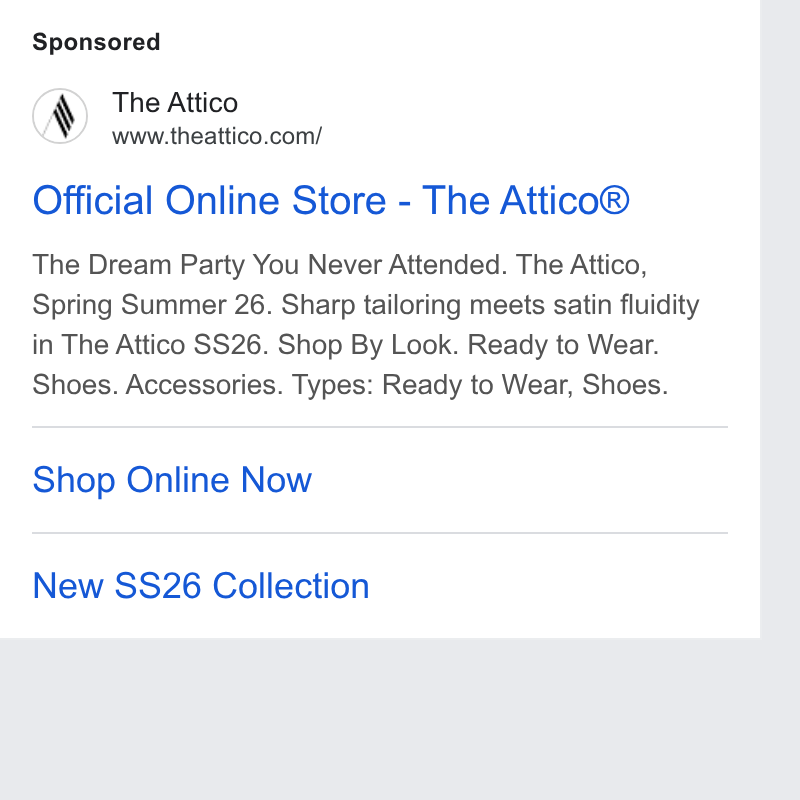Click the word 'Collection' in bottom sitelink

point(291,586)
